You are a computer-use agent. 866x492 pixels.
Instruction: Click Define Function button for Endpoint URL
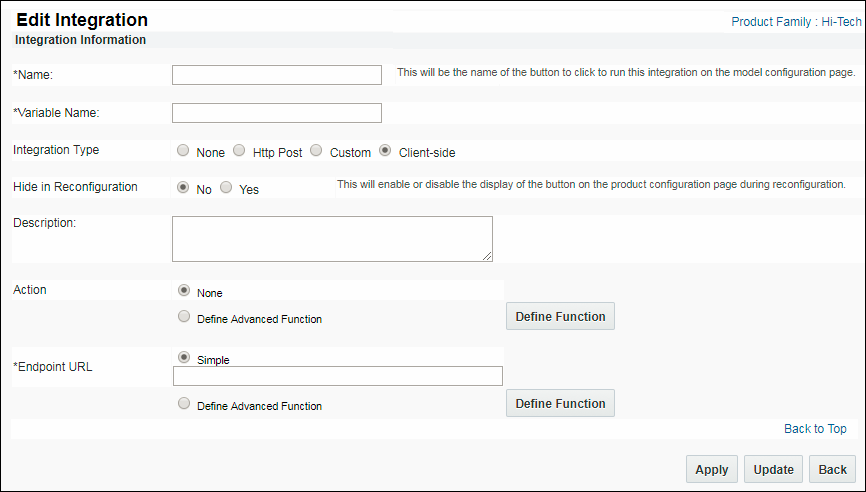561,404
